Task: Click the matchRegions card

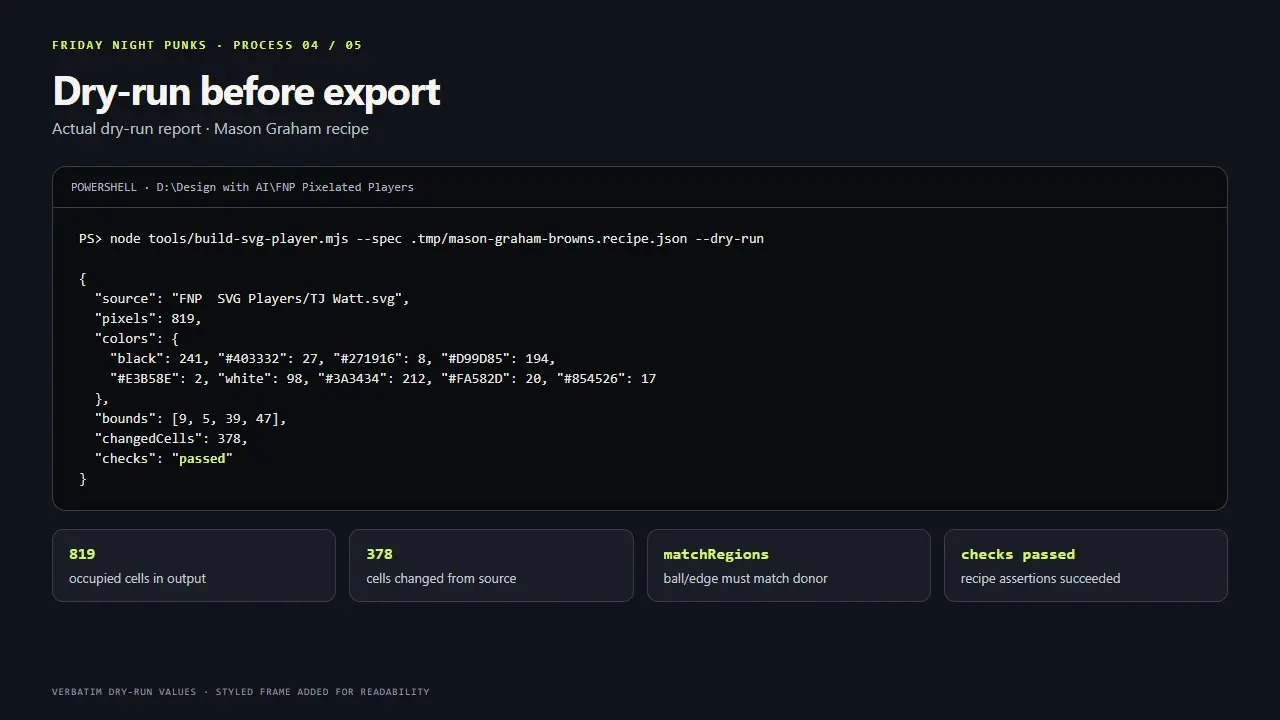Action: click(789, 566)
